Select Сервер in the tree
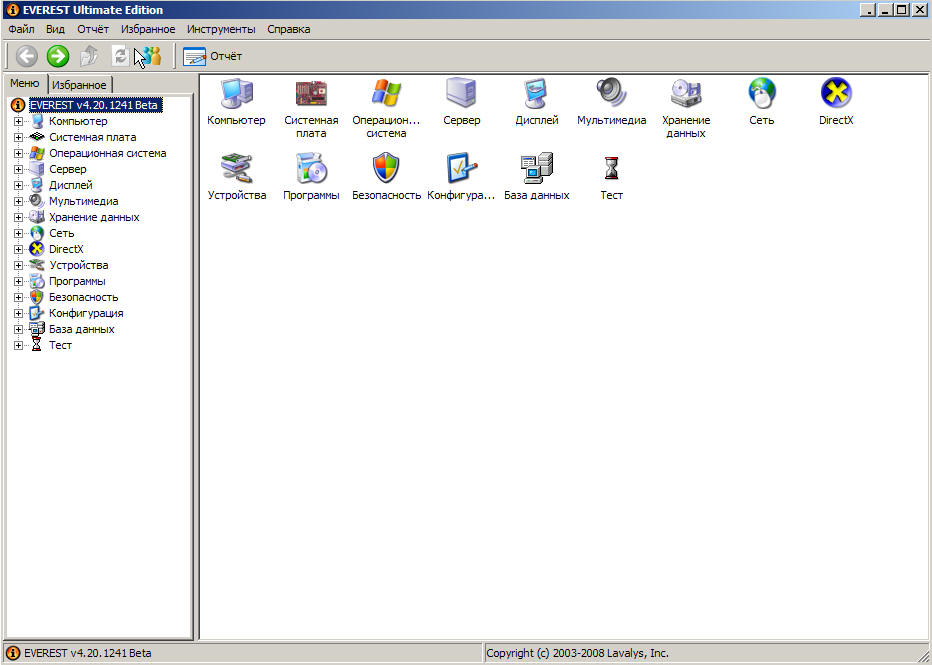Viewport: 932px width, 665px height. pos(68,169)
